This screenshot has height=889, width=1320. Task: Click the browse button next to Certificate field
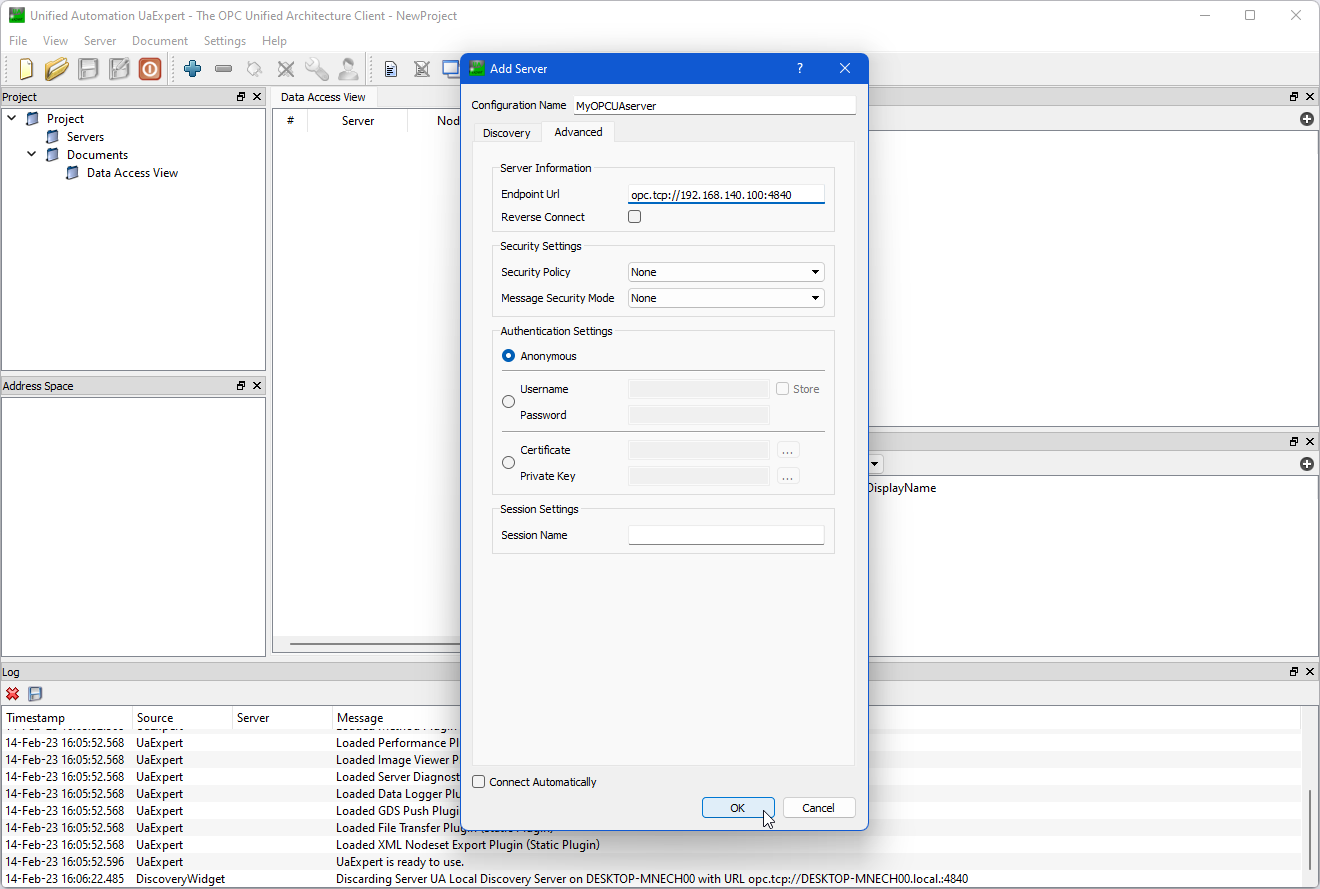tap(788, 451)
